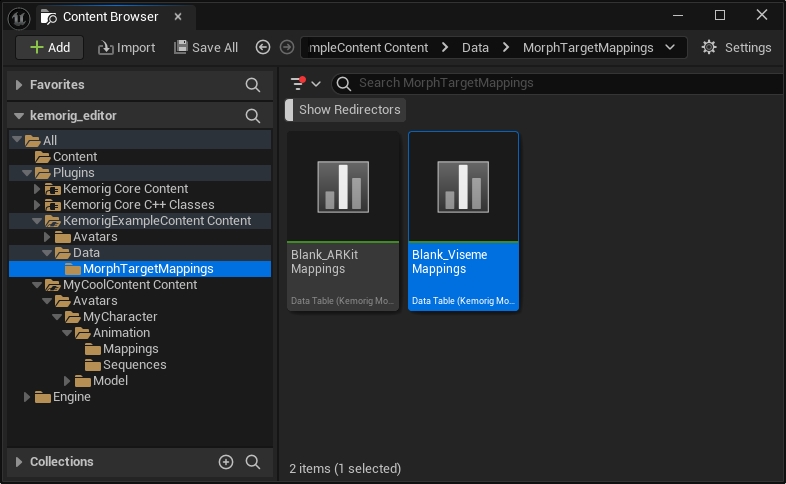Click the Import button
Screen dimensions: 786x484
tap(126, 47)
